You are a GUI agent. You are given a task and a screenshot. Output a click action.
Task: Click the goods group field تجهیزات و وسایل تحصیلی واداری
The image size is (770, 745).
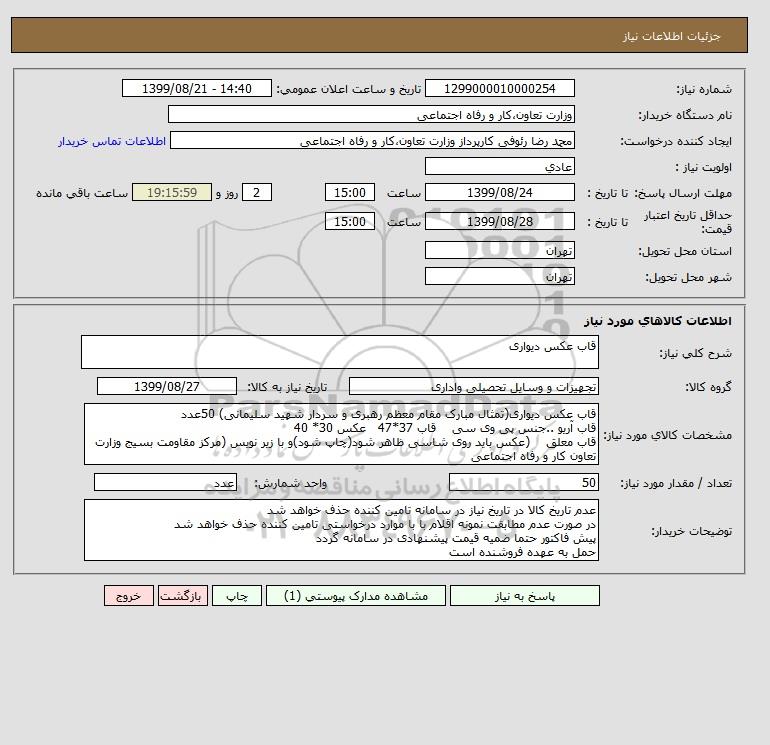(473, 387)
